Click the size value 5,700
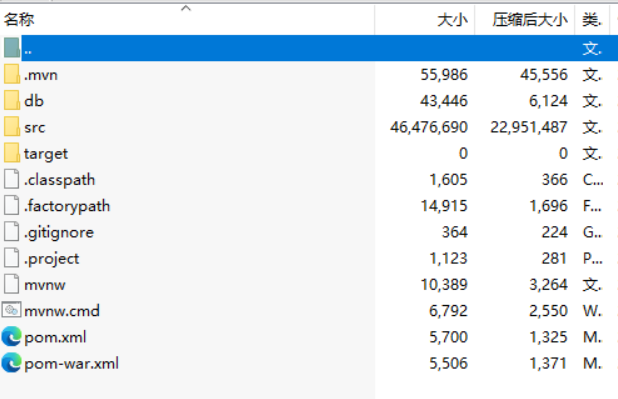This screenshot has width=618, height=399. pos(449,337)
